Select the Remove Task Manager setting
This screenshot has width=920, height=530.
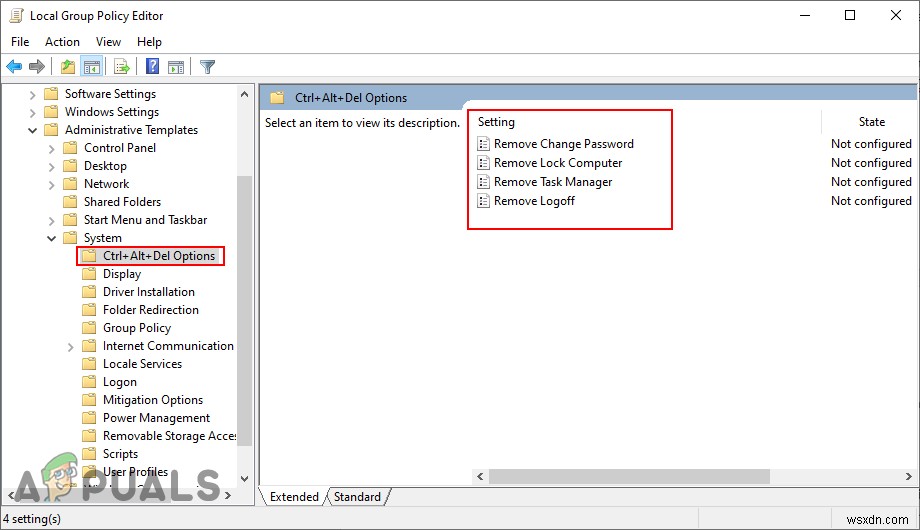point(553,182)
